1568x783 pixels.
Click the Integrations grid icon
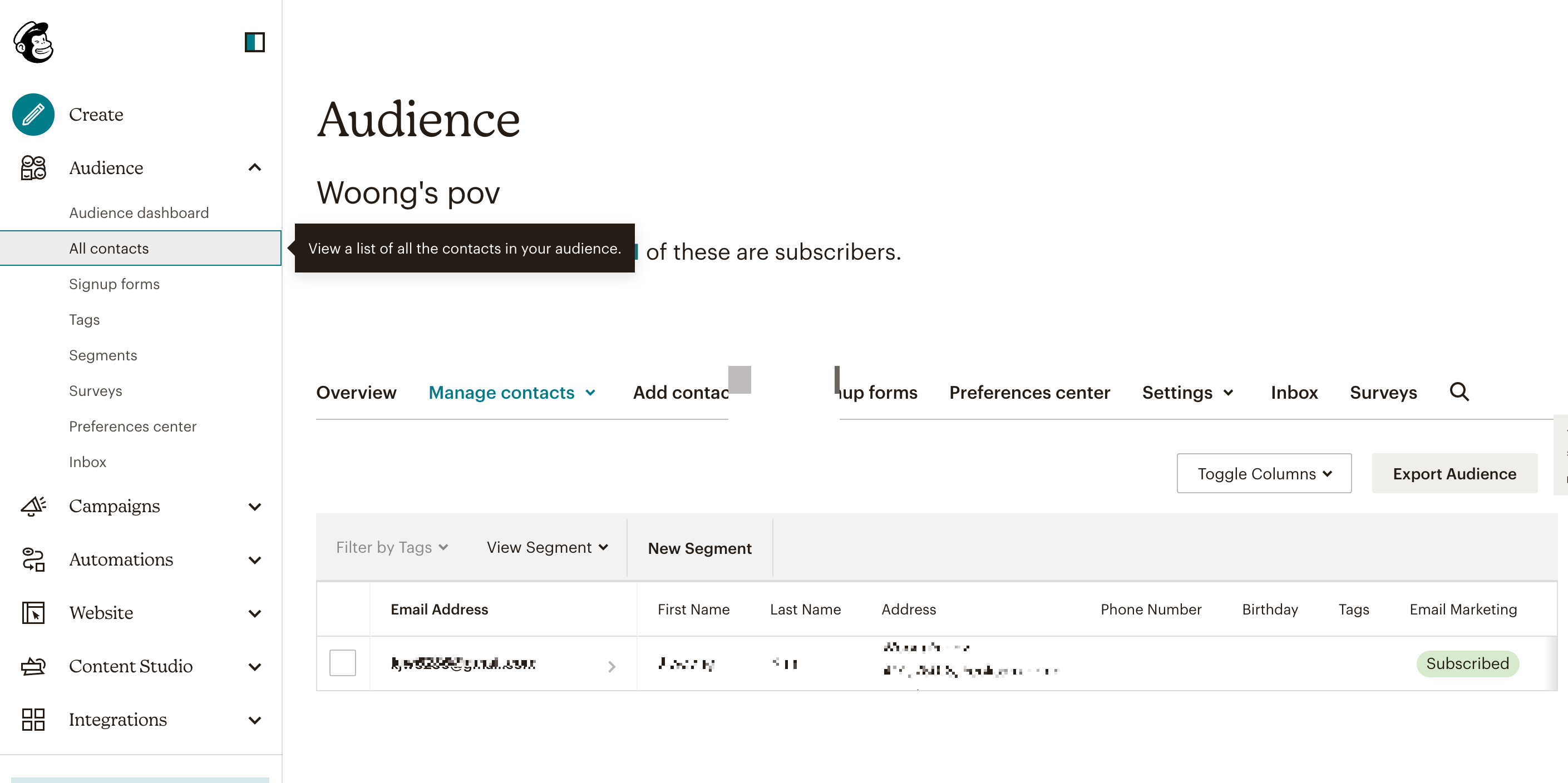[x=33, y=719]
